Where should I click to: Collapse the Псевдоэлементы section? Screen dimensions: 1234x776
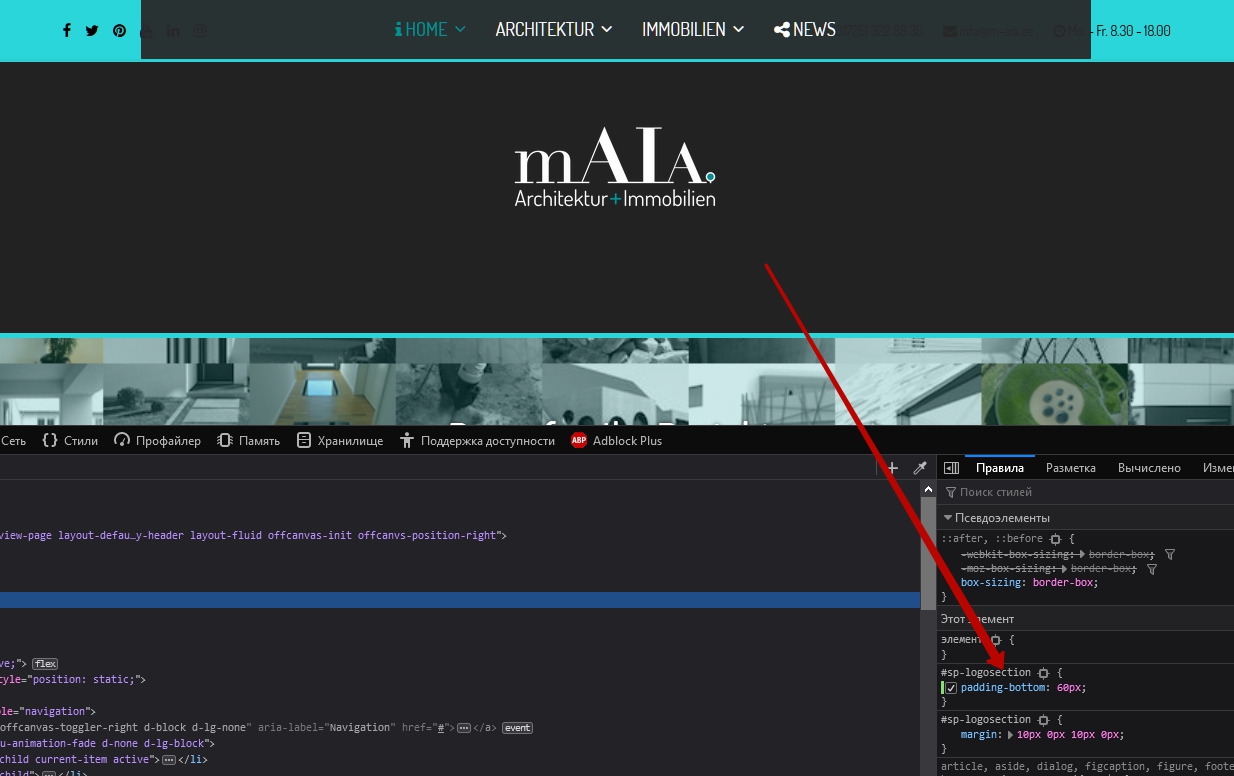(x=948, y=518)
